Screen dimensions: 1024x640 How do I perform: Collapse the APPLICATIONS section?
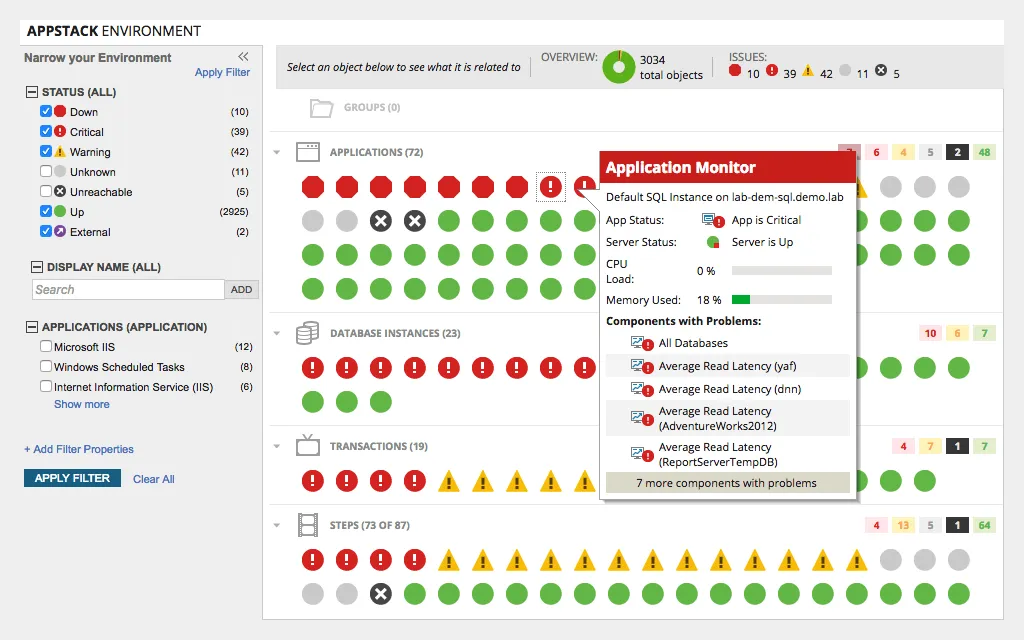pyautogui.click(x=276, y=151)
